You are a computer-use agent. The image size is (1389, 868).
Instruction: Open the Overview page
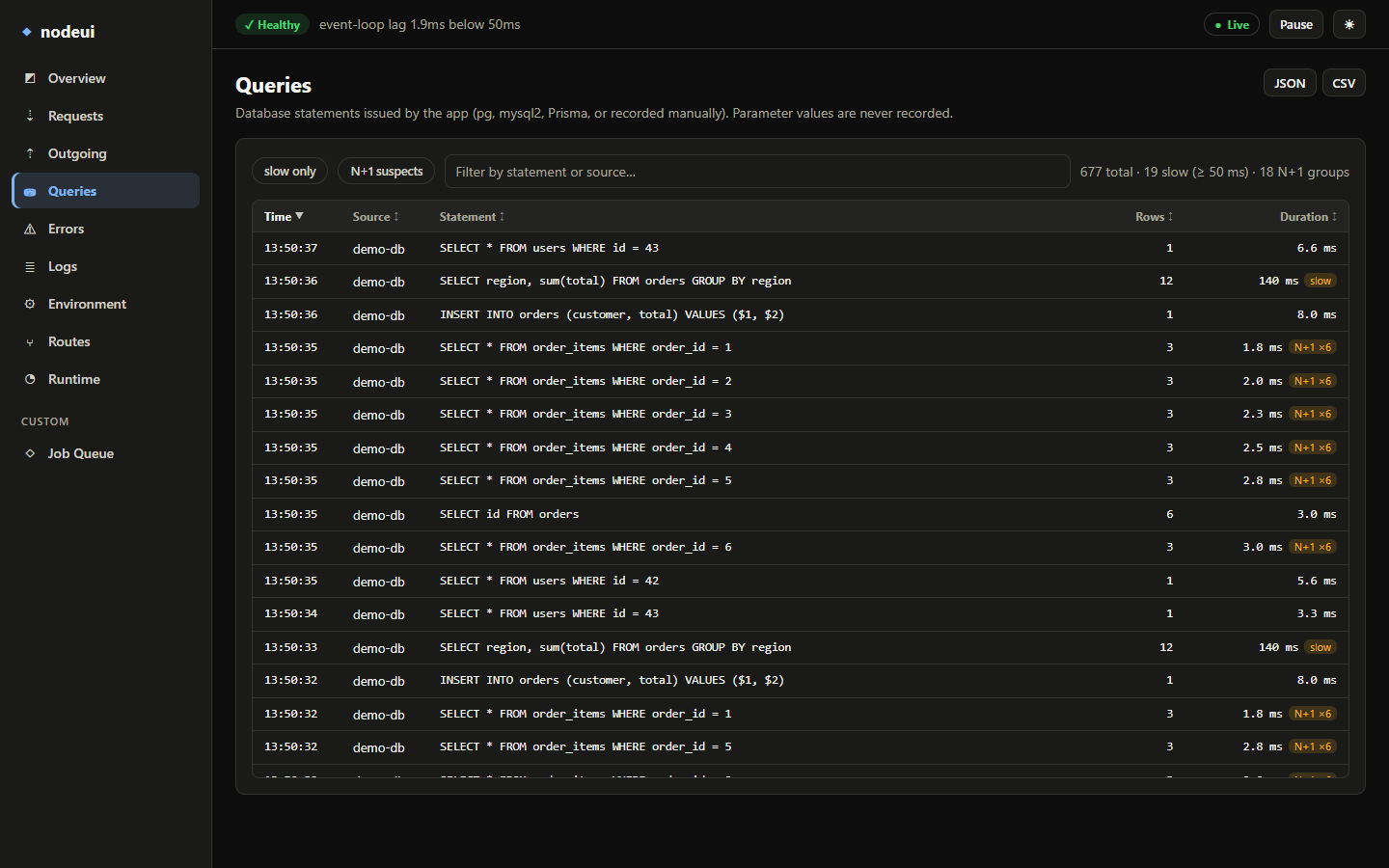pos(105,78)
